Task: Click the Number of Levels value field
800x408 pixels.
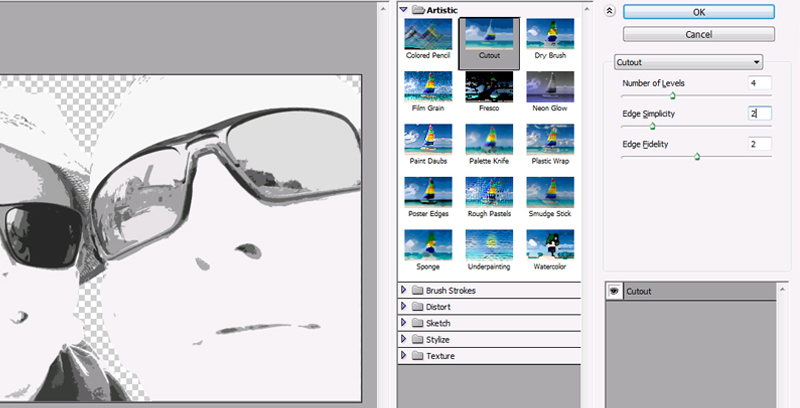Action: [x=760, y=83]
